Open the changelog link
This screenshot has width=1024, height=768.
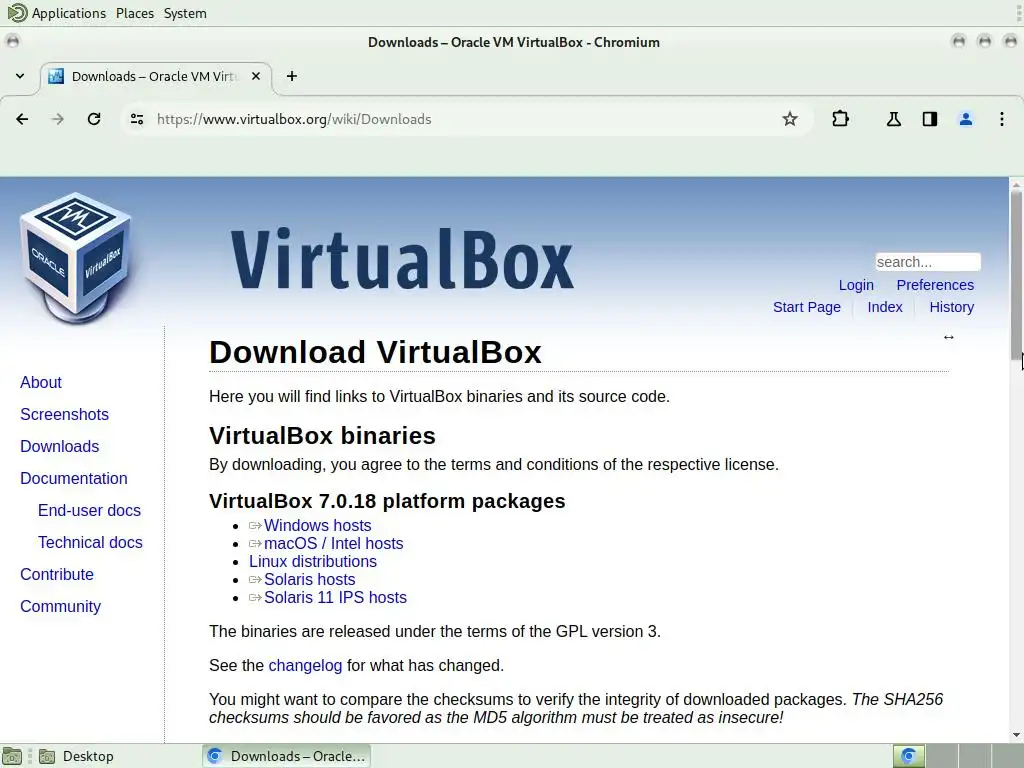(x=305, y=665)
